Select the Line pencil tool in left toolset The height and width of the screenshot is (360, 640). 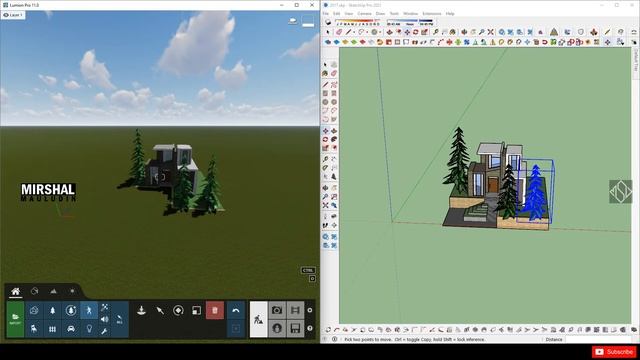click(325, 84)
